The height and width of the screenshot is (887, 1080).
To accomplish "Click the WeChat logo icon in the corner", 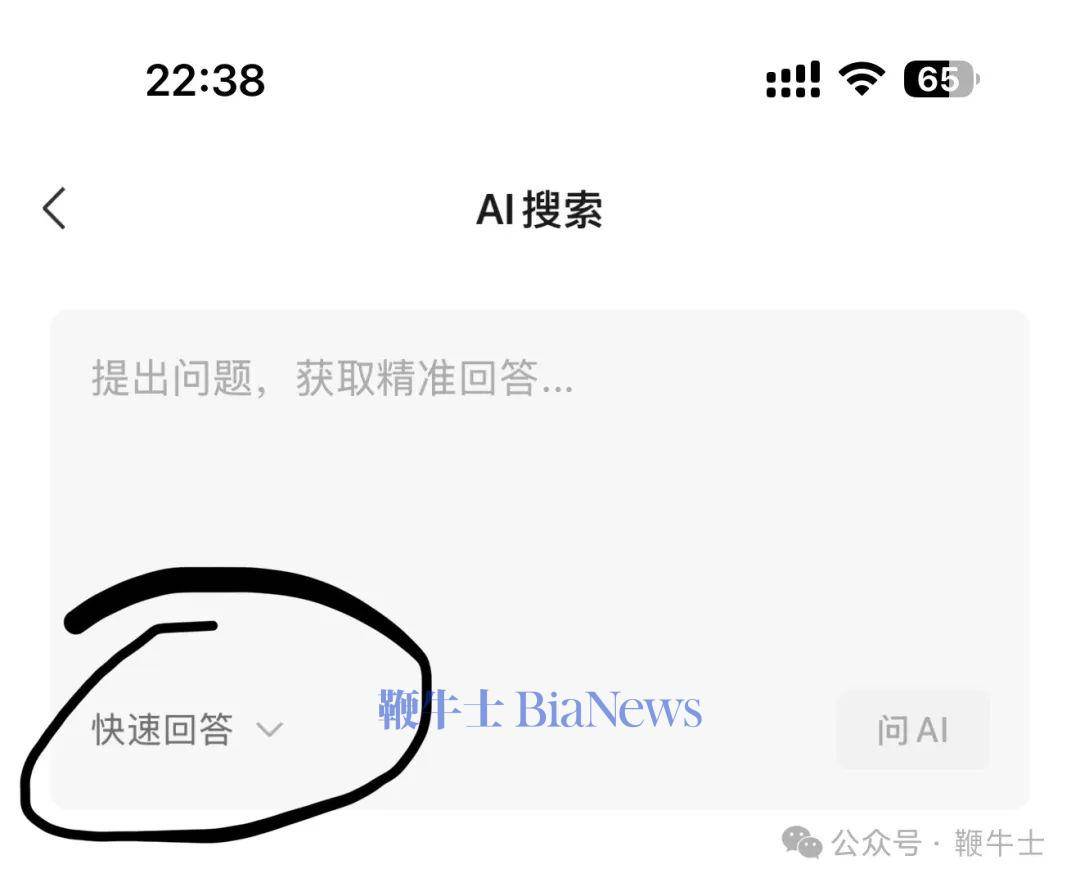I will click(802, 842).
